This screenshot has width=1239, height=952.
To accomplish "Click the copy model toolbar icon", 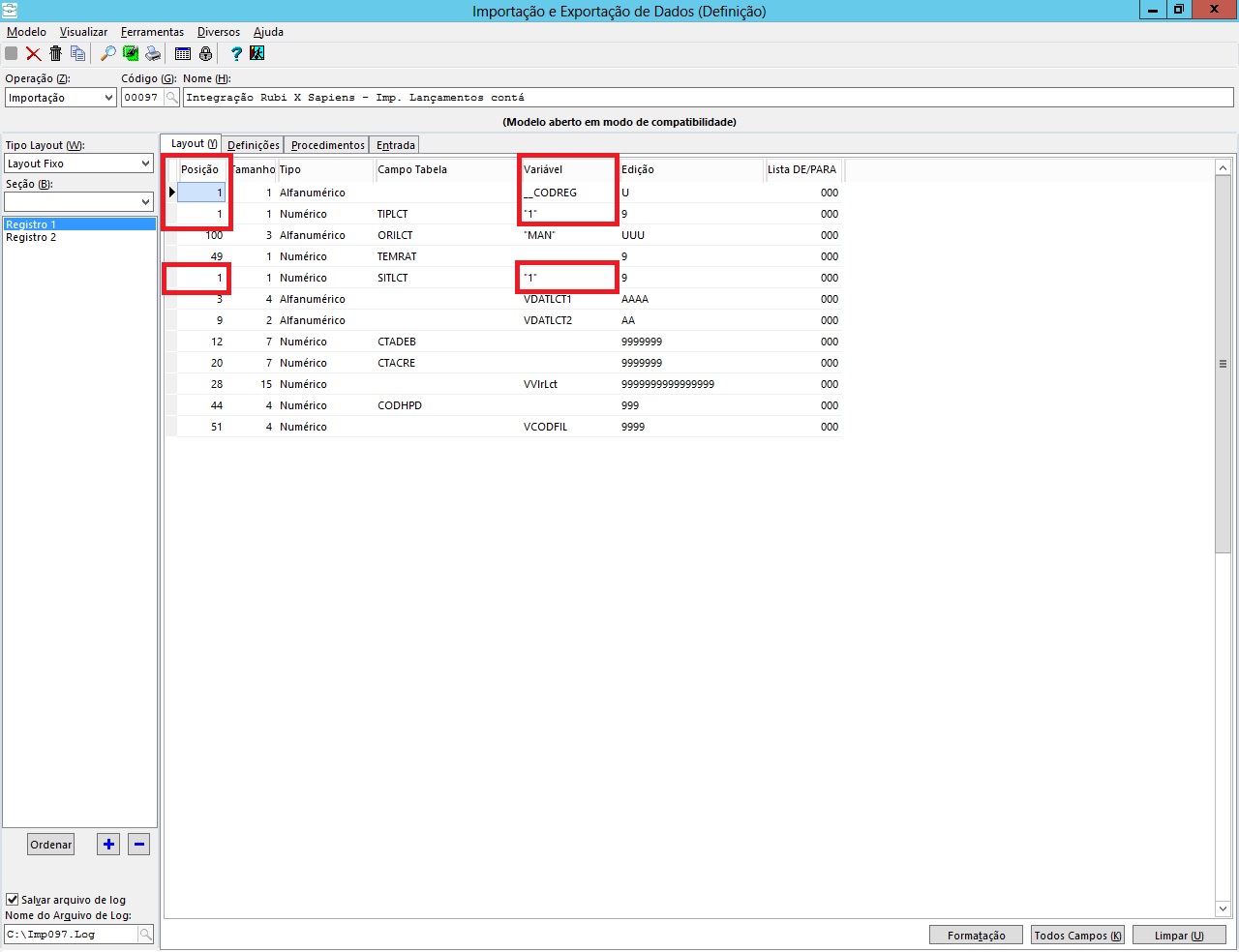I will click(x=77, y=54).
